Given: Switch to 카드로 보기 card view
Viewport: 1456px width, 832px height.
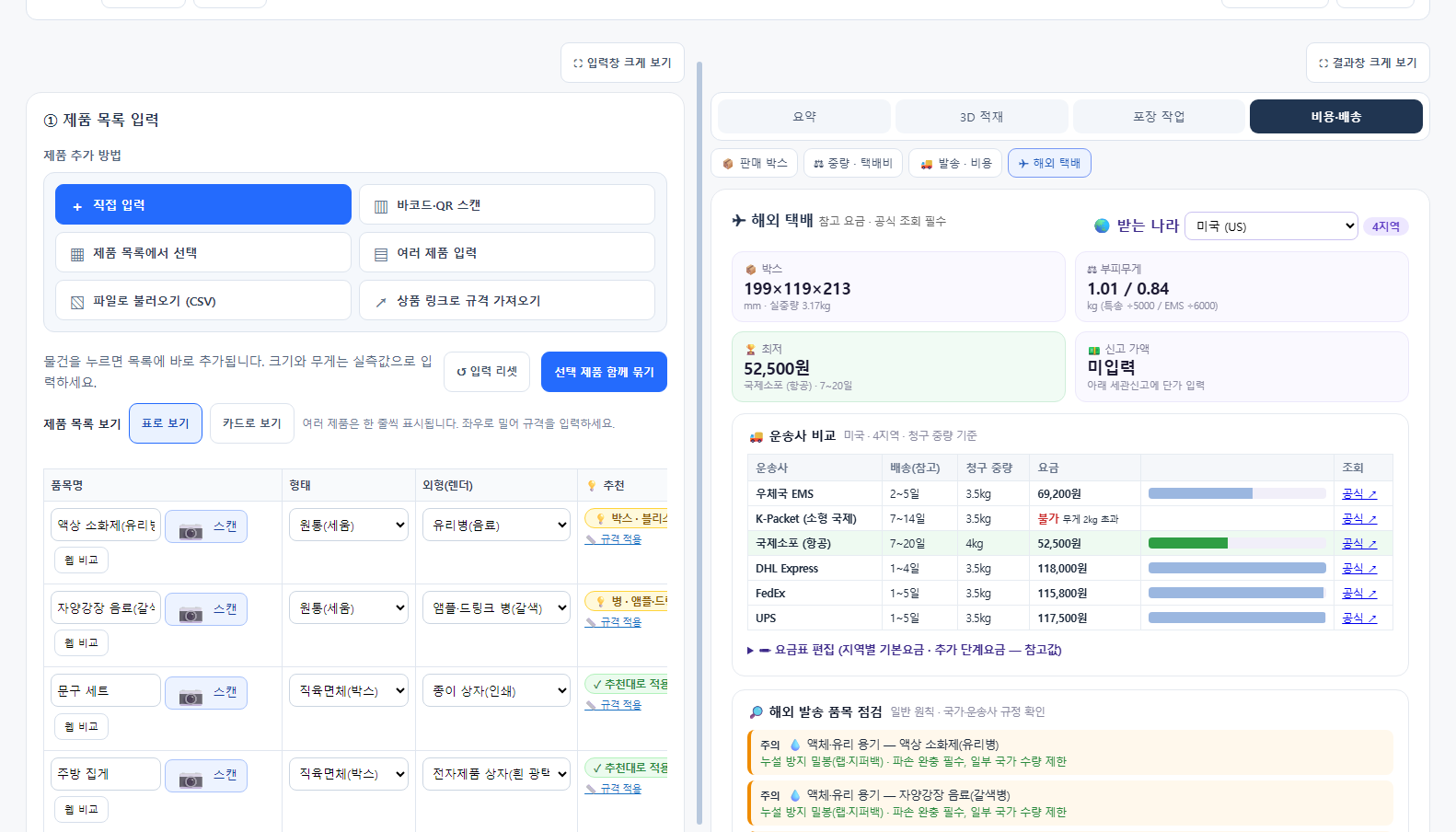Looking at the screenshot, I should click(252, 423).
